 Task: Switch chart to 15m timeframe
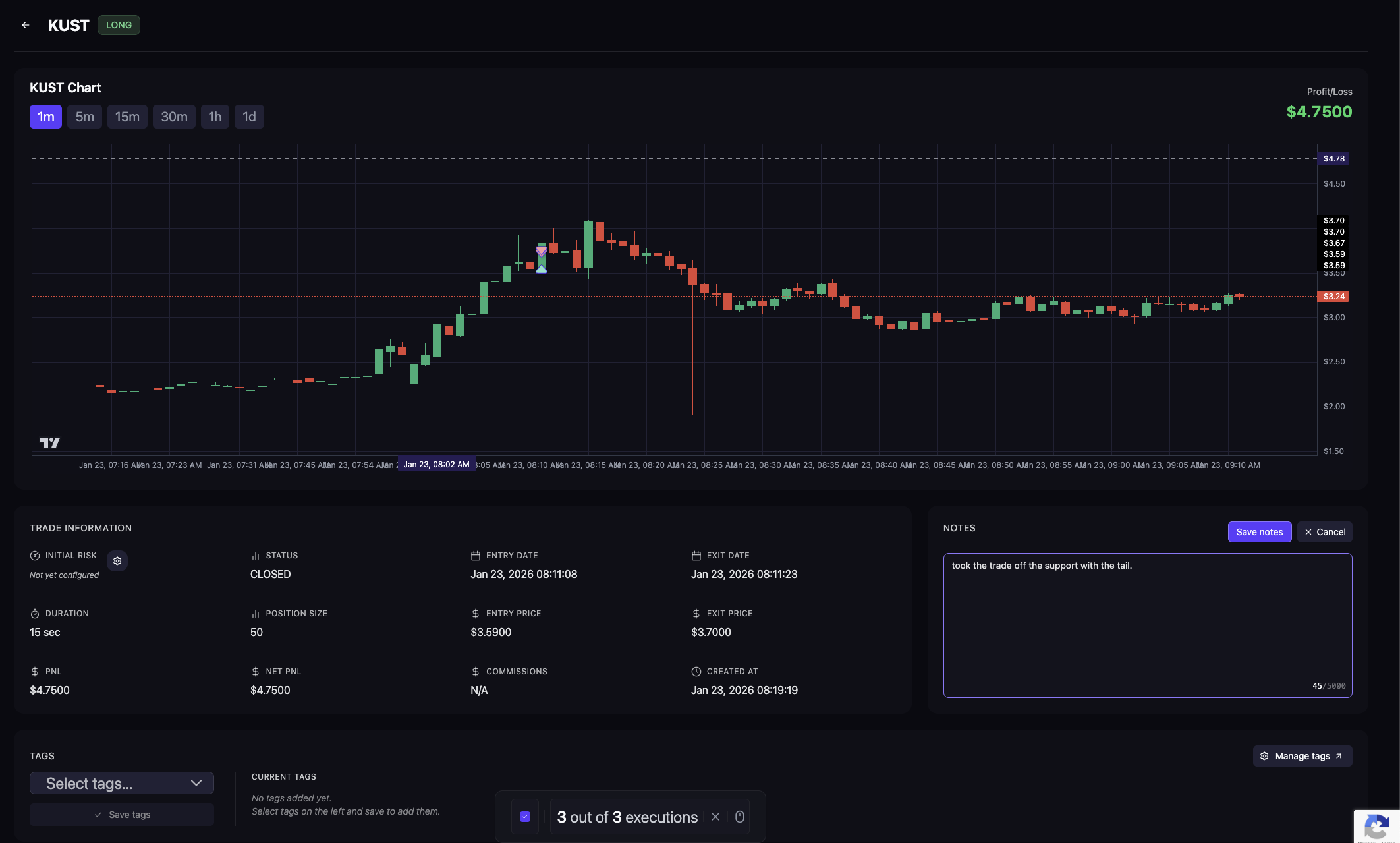pyautogui.click(x=127, y=117)
